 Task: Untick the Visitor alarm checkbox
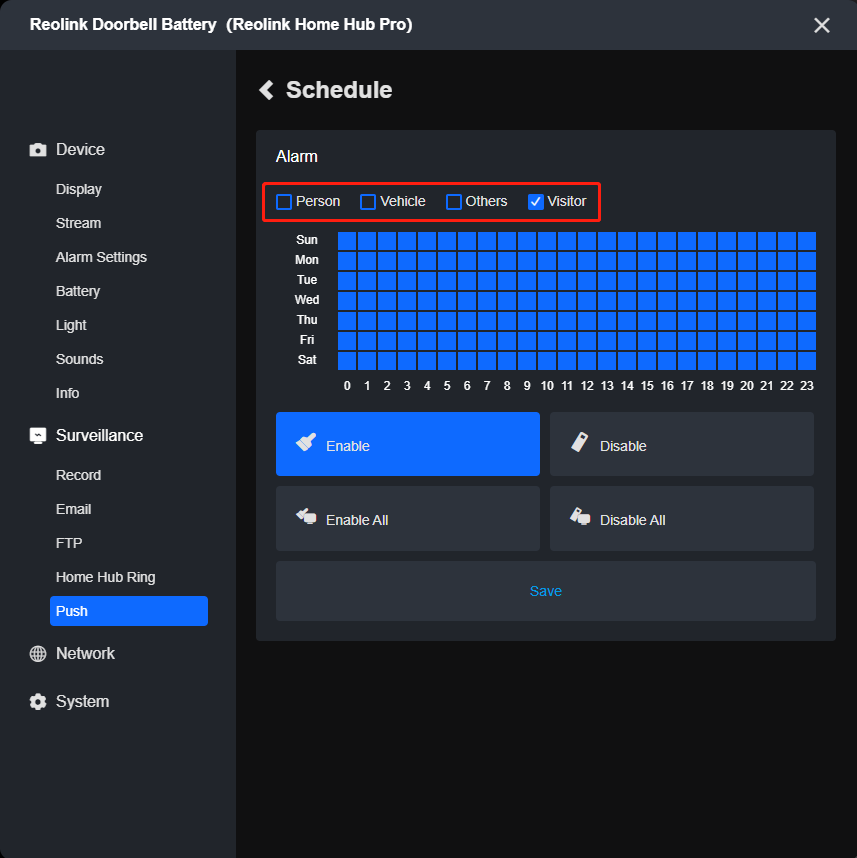click(x=535, y=202)
